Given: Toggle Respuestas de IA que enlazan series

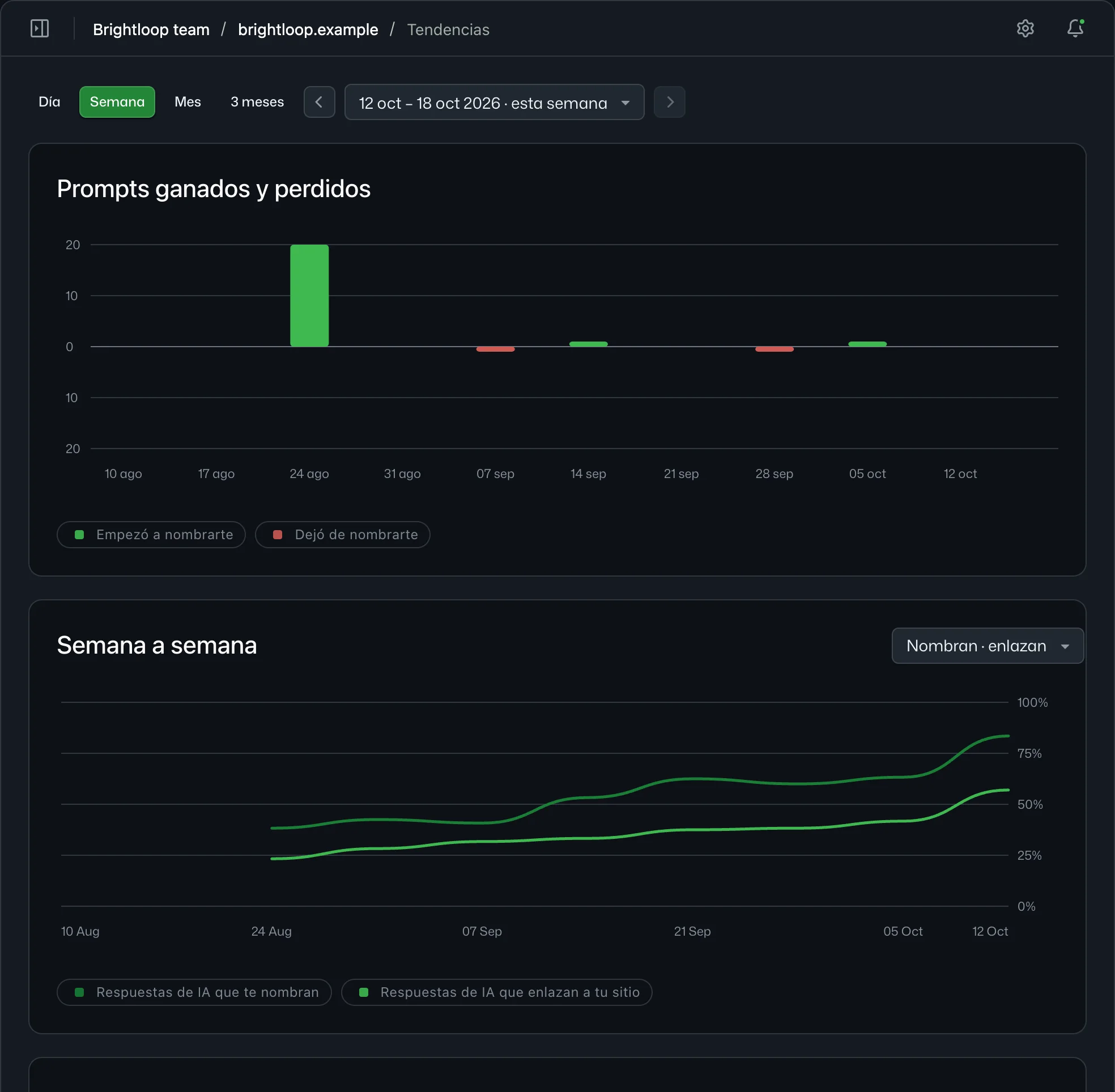Looking at the screenshot, I should [x=497, y=992].
